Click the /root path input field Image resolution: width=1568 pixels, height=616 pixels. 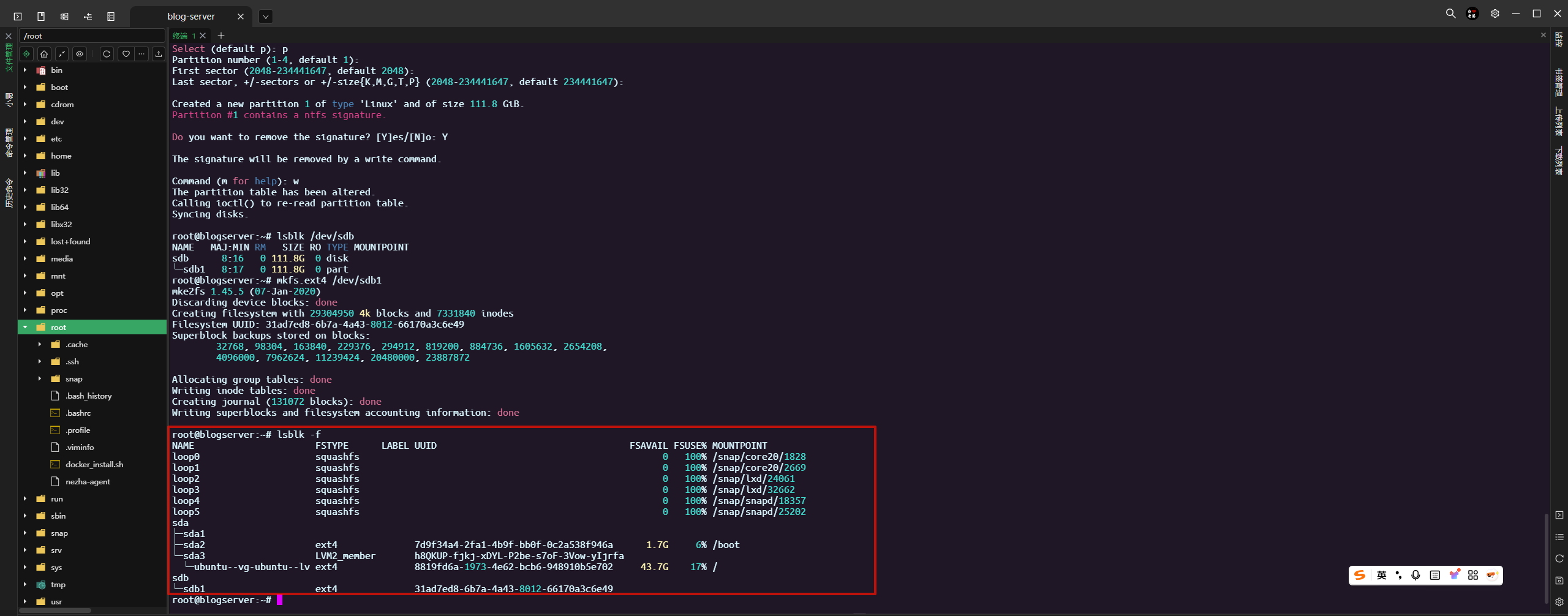pyautogui.click(x=92, y=36)
